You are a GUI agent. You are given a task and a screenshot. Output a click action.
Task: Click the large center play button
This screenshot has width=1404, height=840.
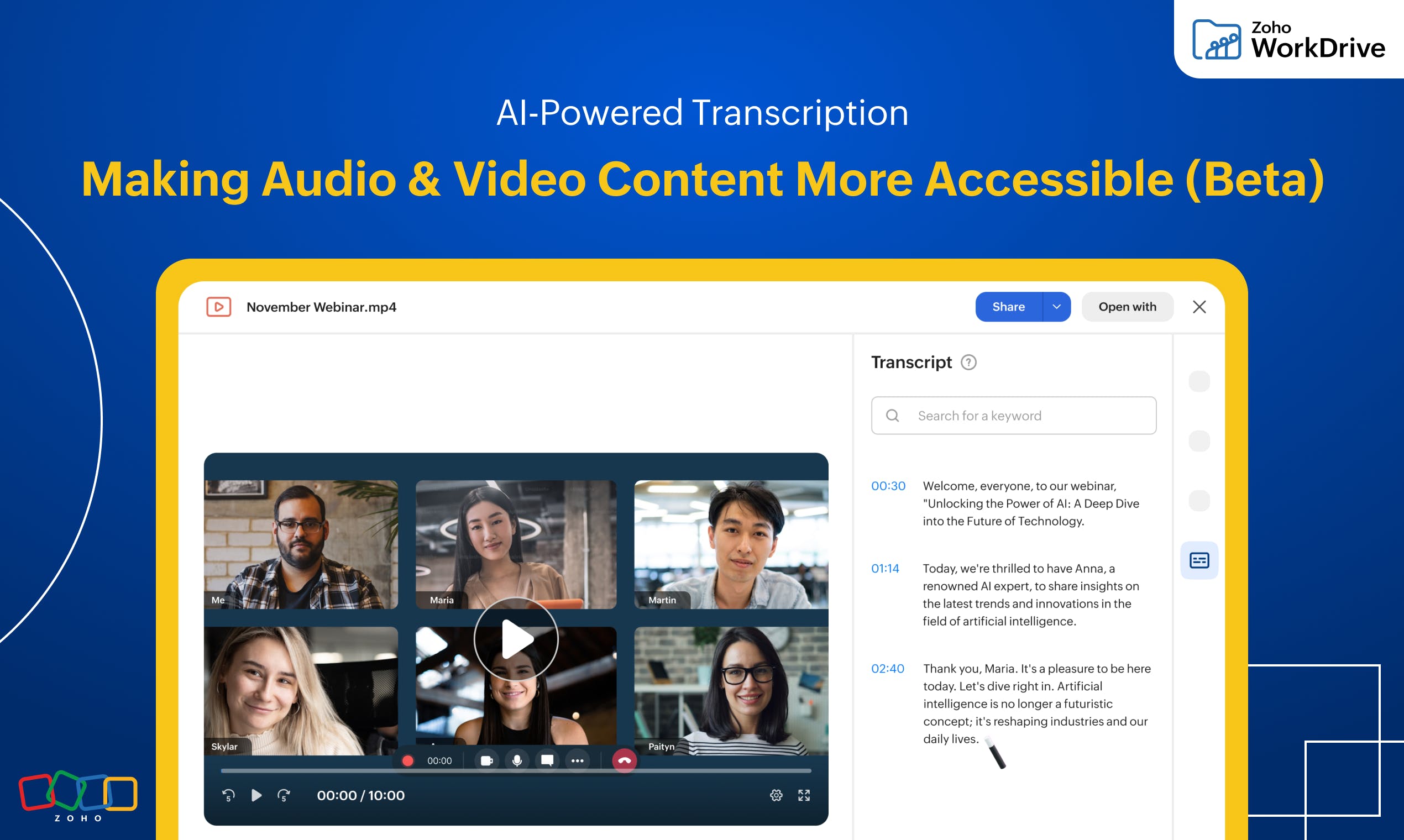(x=516, y=639)
